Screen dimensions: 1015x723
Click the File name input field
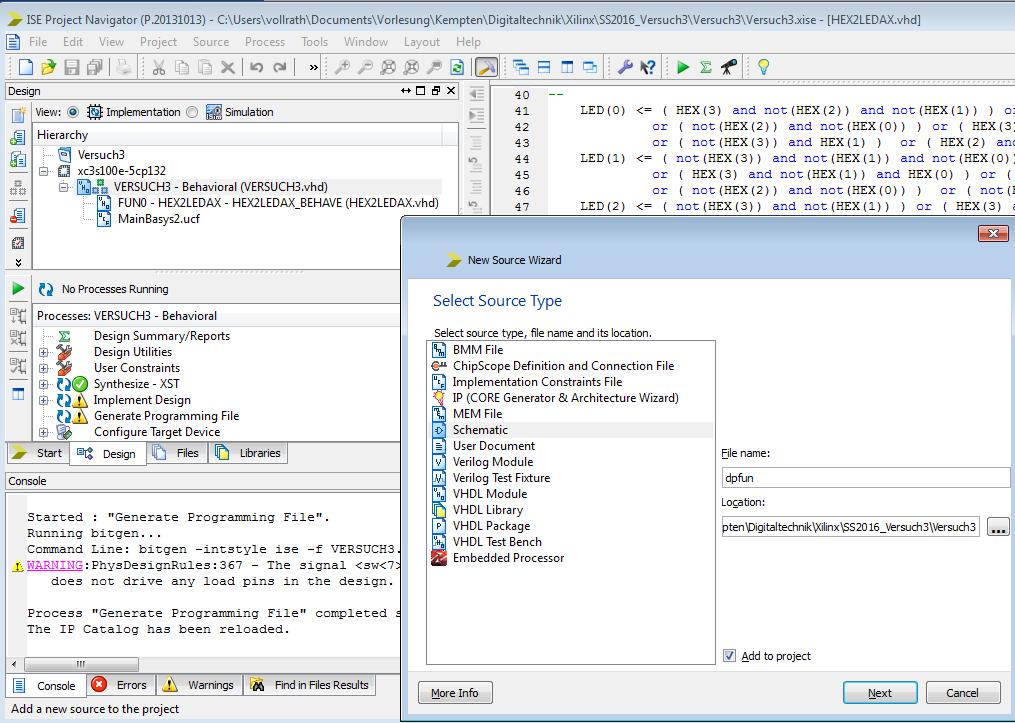pos(865,478)
